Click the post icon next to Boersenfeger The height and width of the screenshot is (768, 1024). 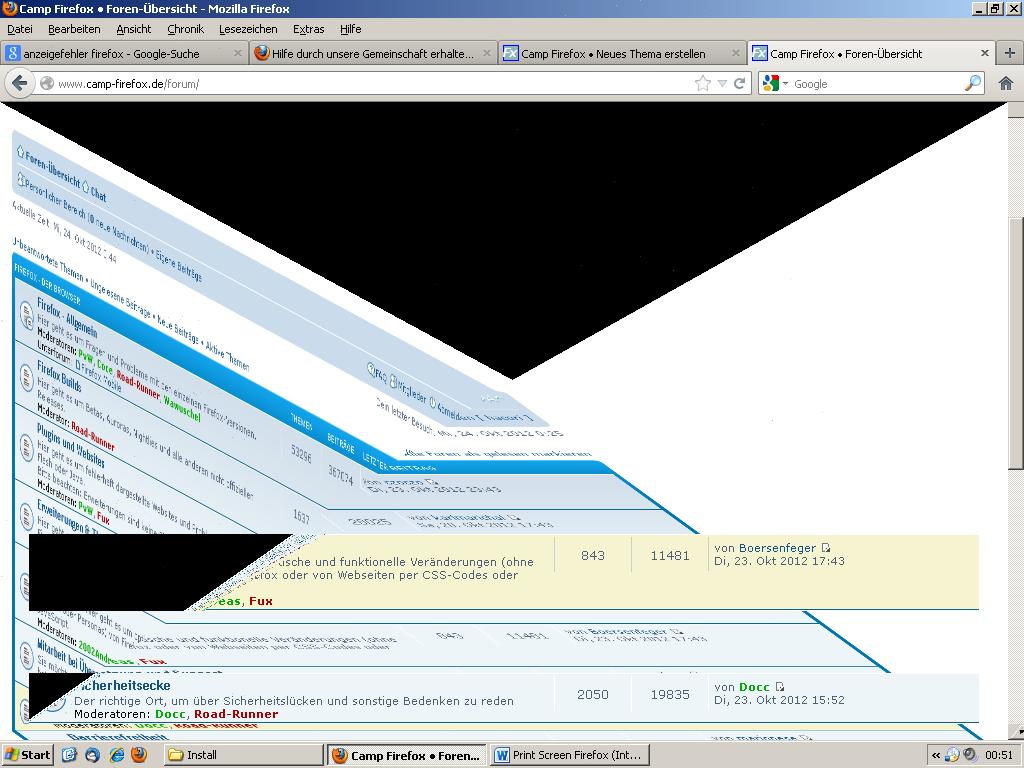click(x=825, y=548)
